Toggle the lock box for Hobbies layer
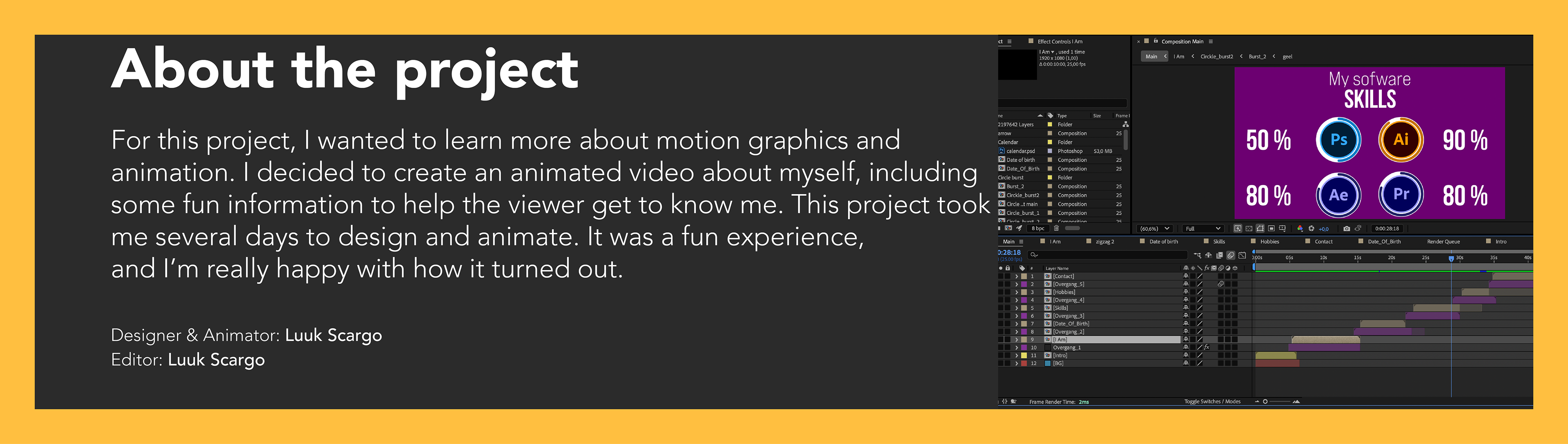 [x=1008, y=292]
